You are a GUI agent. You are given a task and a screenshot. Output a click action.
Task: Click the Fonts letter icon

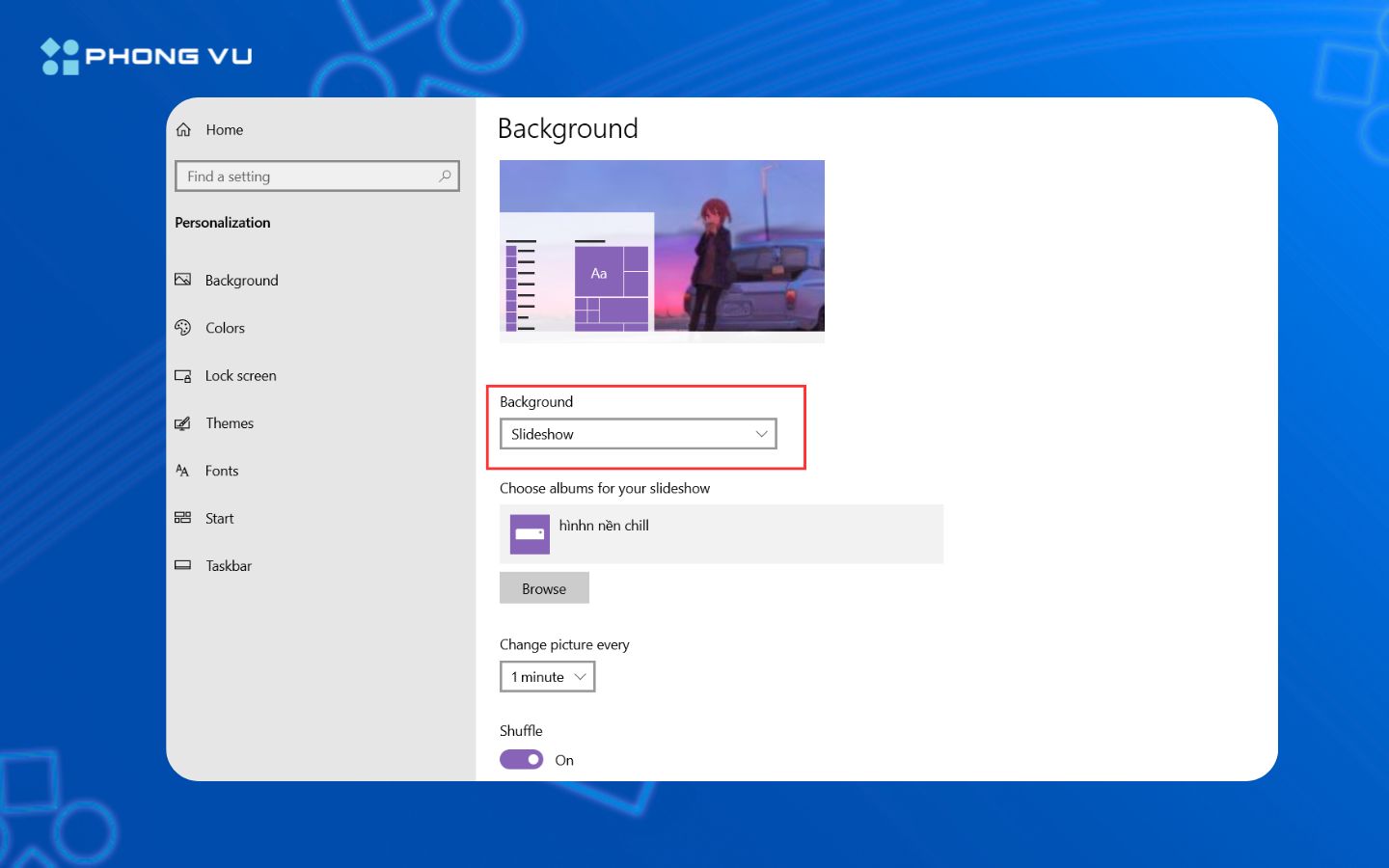182,471
